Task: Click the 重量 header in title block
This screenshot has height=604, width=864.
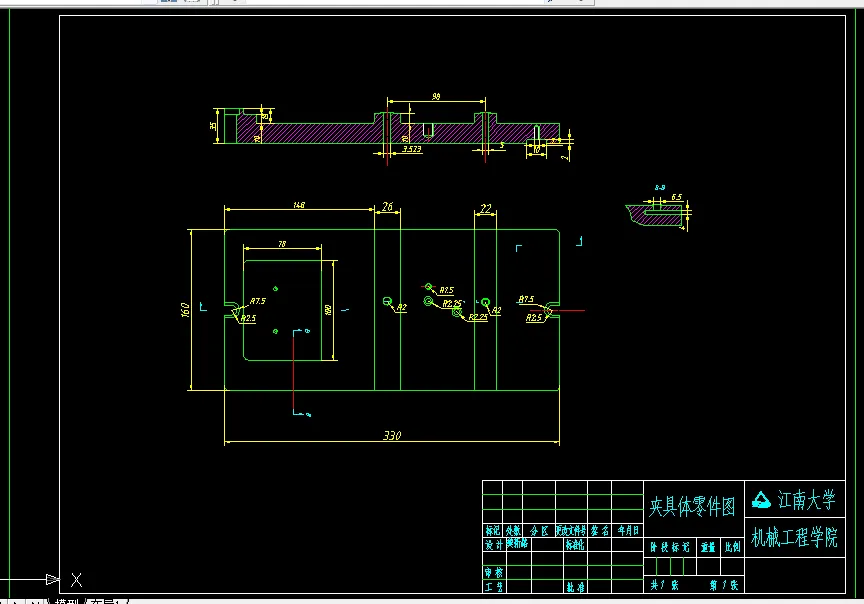Action: click(708, 547)
